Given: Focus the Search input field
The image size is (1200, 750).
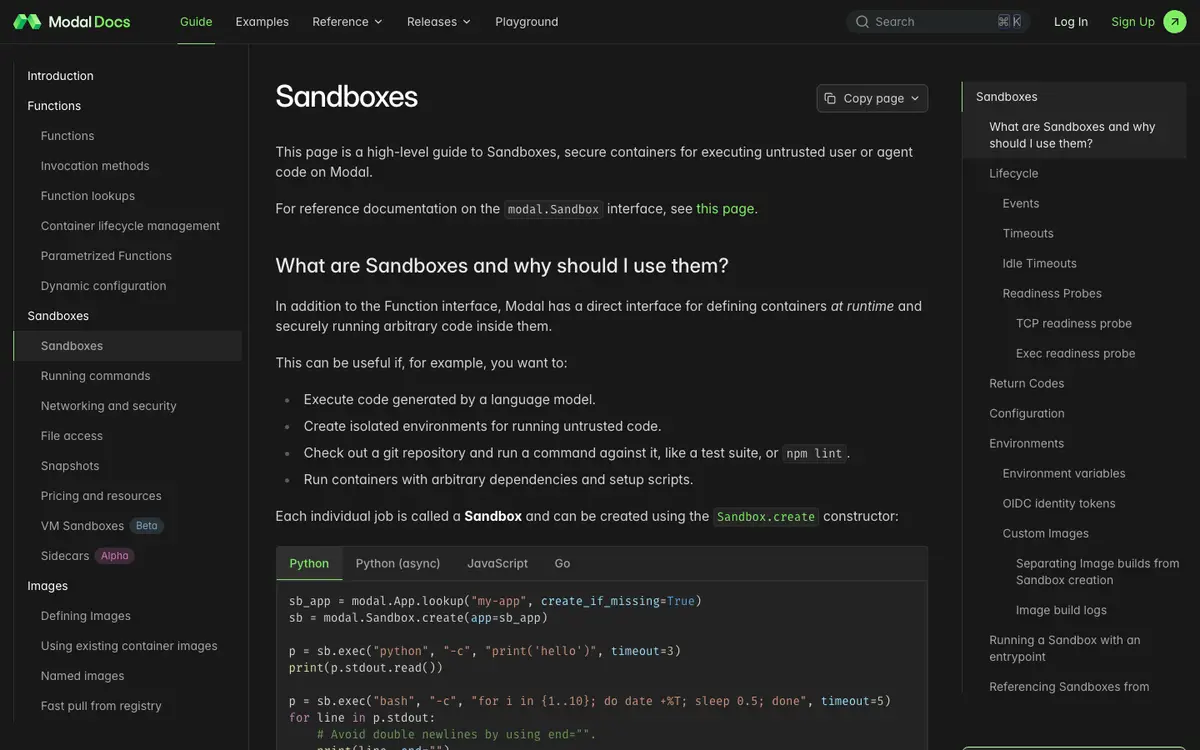Looking at the screenshot, I should (938, 21).
